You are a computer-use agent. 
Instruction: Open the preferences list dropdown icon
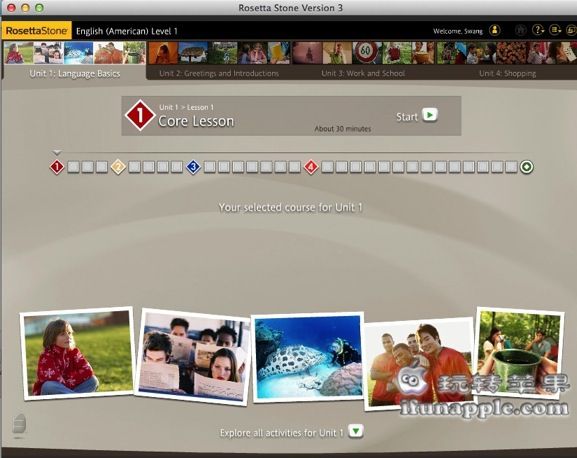tap(555, 30)
